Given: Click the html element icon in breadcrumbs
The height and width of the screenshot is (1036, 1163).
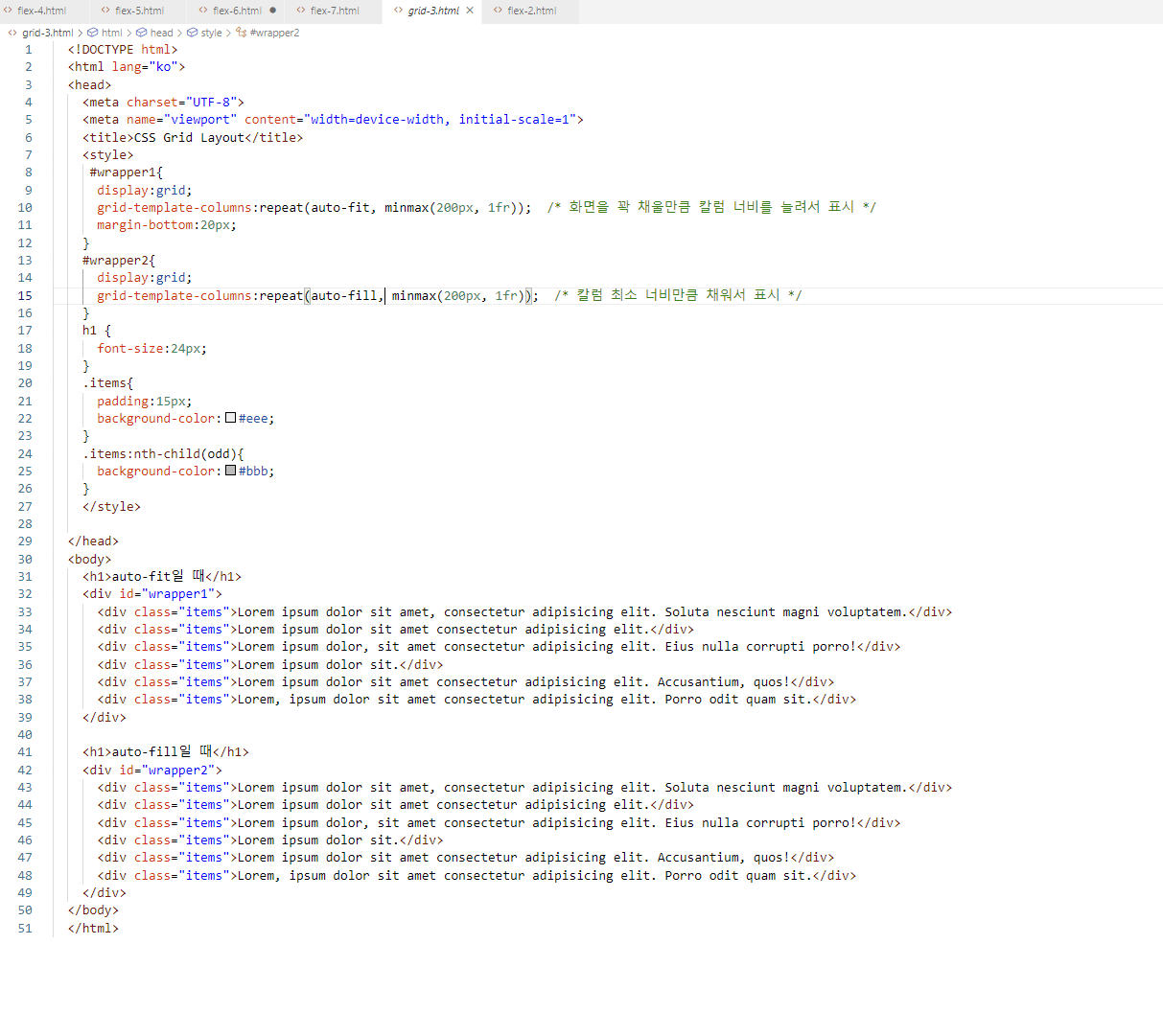Looking at the screenshot, I should pyautogui.click(x=93, y=33).
